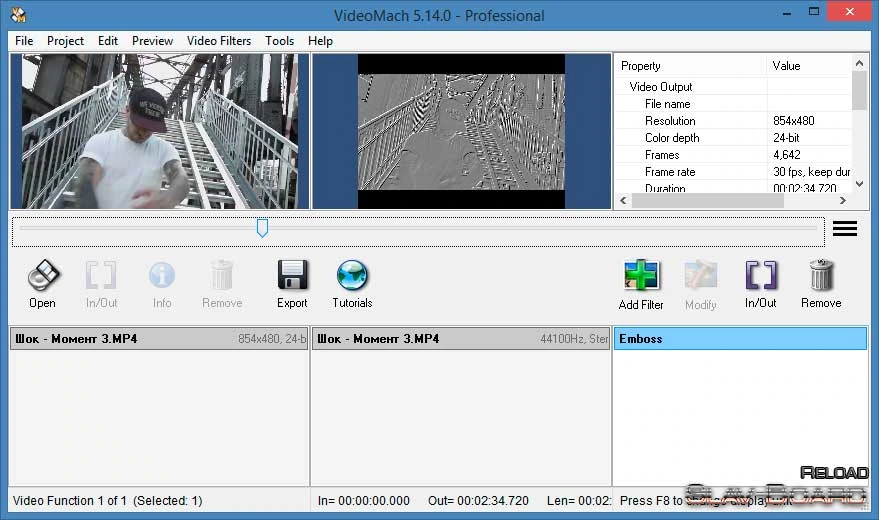Click property panel scroll up arrow
The width and height of the screenshot is (879, 520).
(x=859, y=64)
